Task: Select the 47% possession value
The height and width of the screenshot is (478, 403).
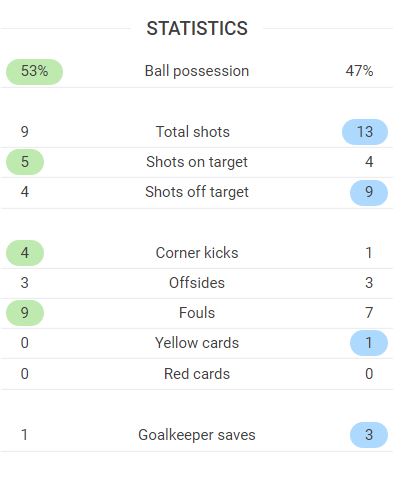Action: click(359, 71)
